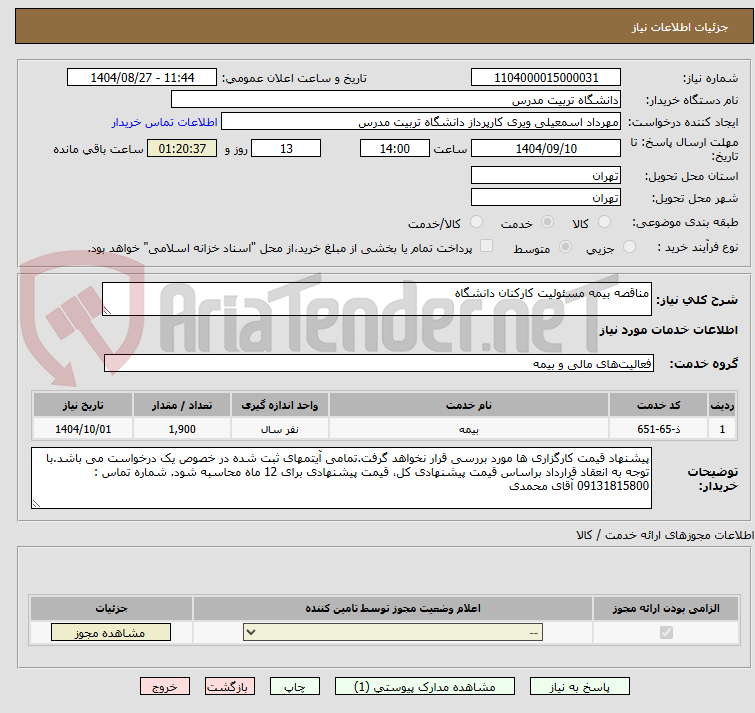Open اطلاعات تماس خریدار link

[165, 122]
